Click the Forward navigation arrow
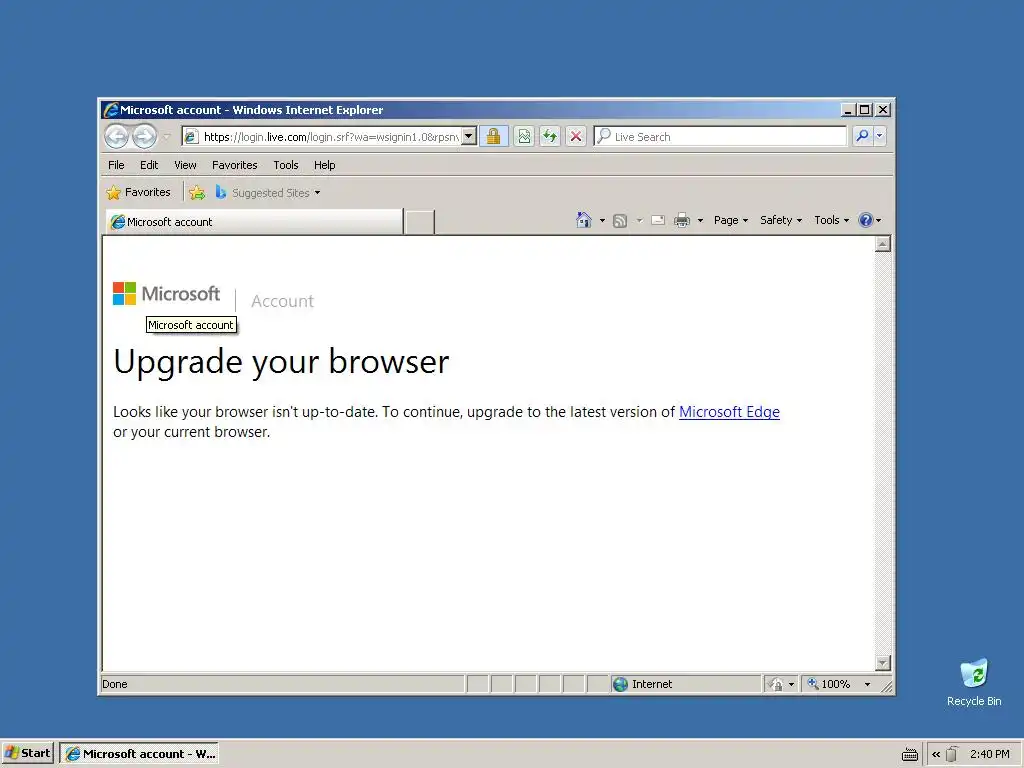This screenshot has width=1024, height=768. pyautogui.click(x=144, y=136)
